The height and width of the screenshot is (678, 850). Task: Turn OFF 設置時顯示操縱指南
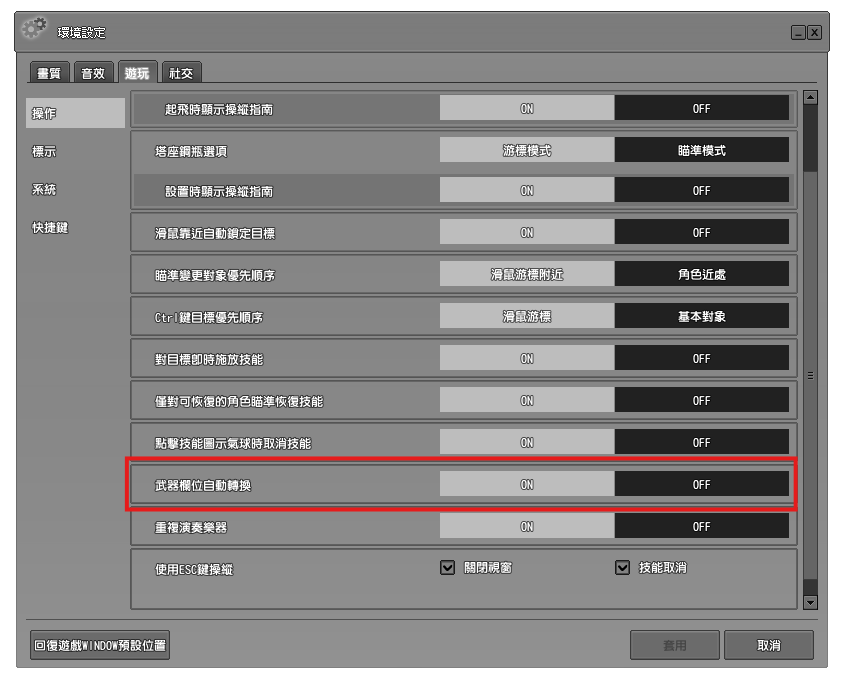pos(701,190)
